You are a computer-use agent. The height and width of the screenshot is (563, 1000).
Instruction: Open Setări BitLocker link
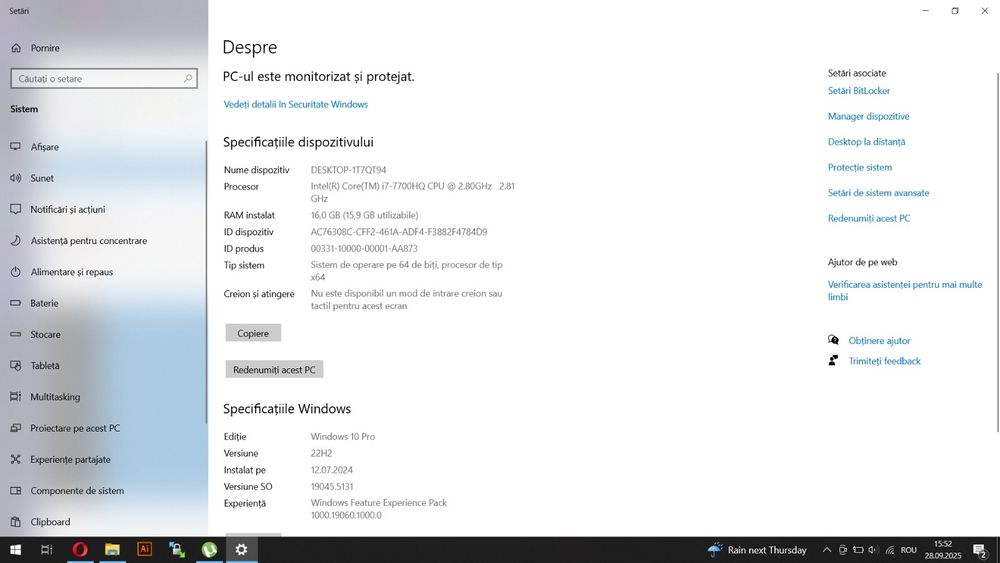pyautogui.click(x=858, y=91)
